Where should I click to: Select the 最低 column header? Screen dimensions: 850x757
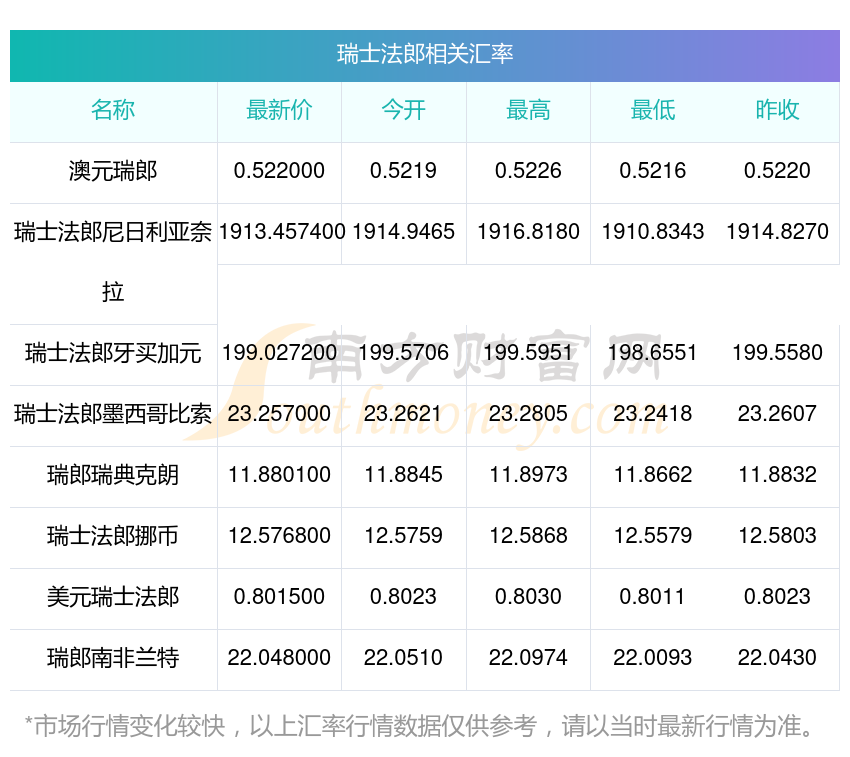[653, 110]
